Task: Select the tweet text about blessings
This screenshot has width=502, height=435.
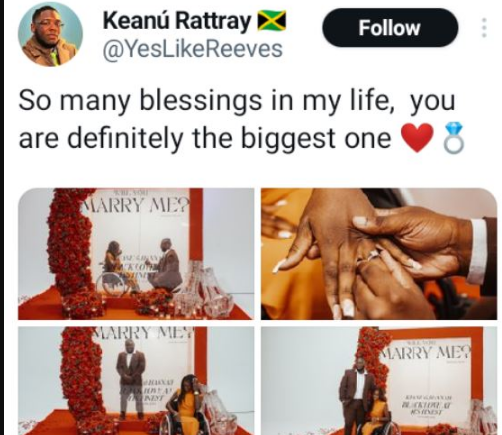Action: click(x=237, y=119)
